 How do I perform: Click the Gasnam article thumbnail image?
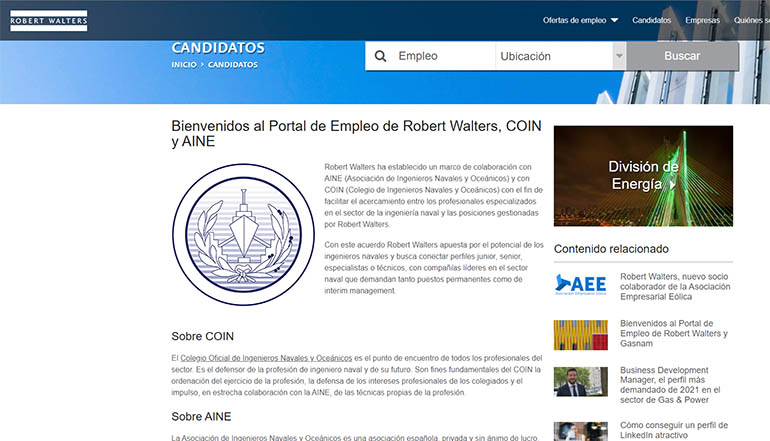(x=580, y=334)
